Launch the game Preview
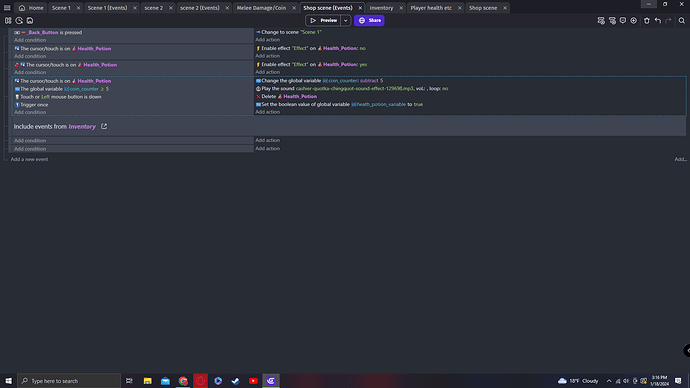 click(323, 20)
